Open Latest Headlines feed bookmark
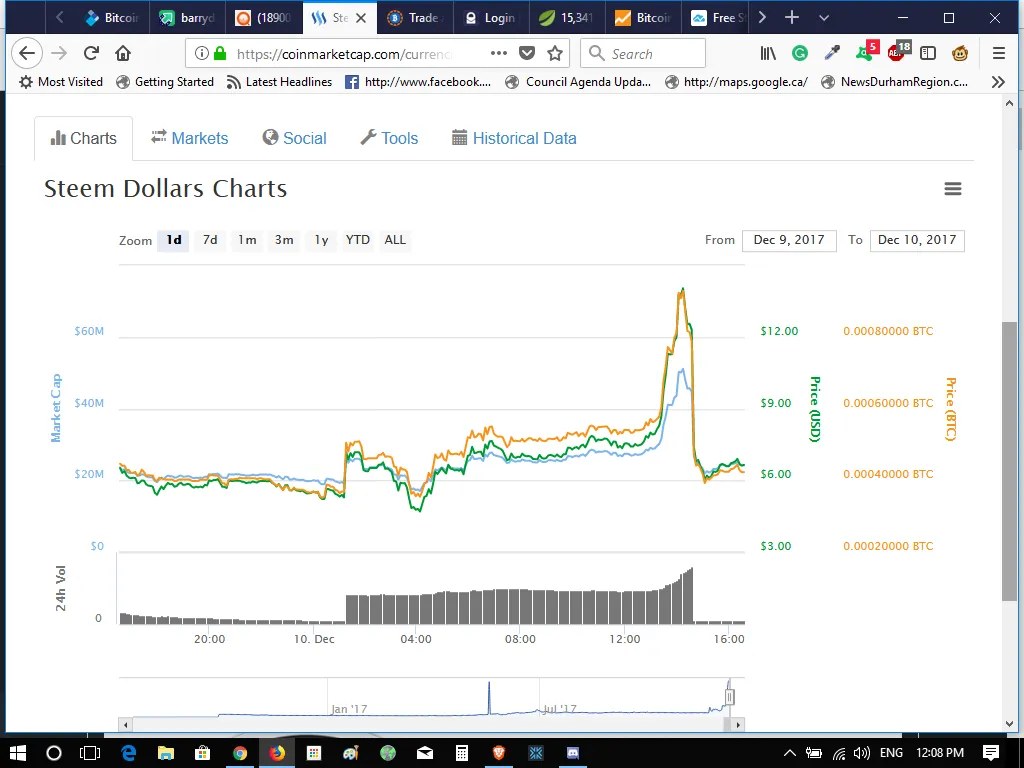The height and width of the screenshot is (768, 1024). (x=279, y=82)
